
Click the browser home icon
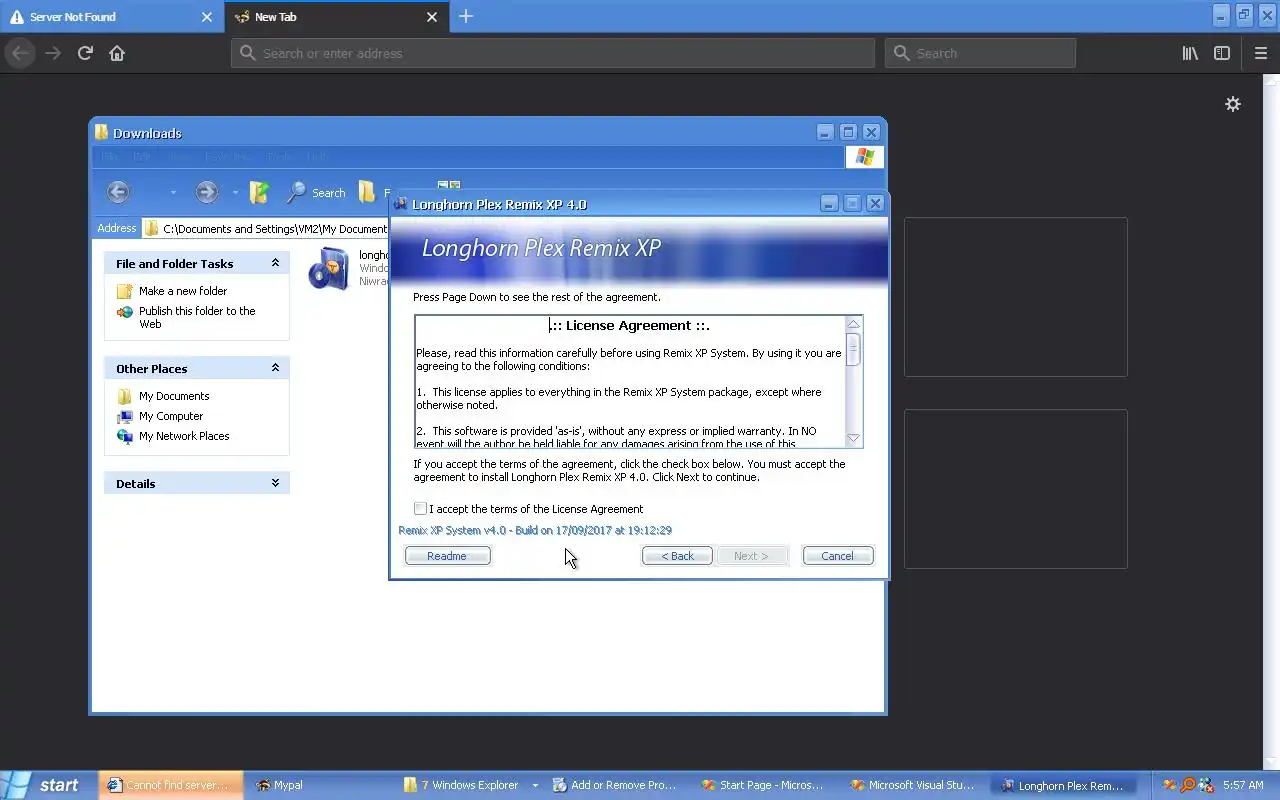117,53
